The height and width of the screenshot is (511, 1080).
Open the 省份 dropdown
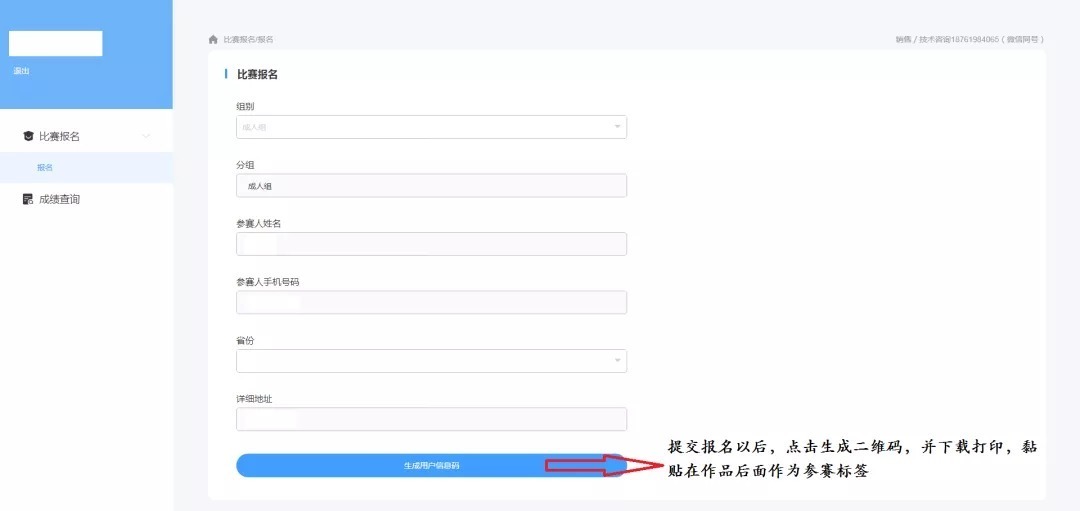click(431, 361)
